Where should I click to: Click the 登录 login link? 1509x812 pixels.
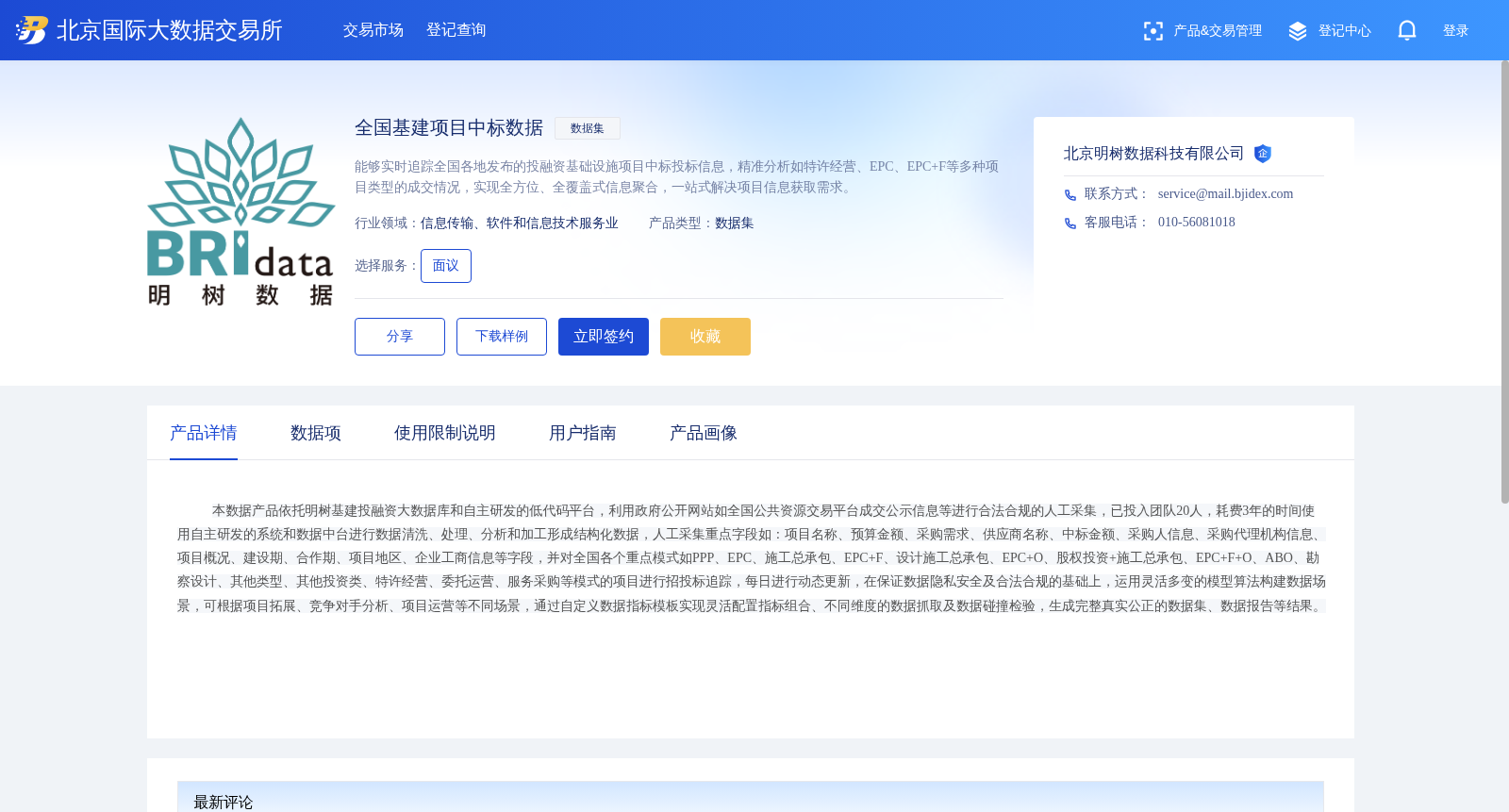click(x=1456, y=31)
